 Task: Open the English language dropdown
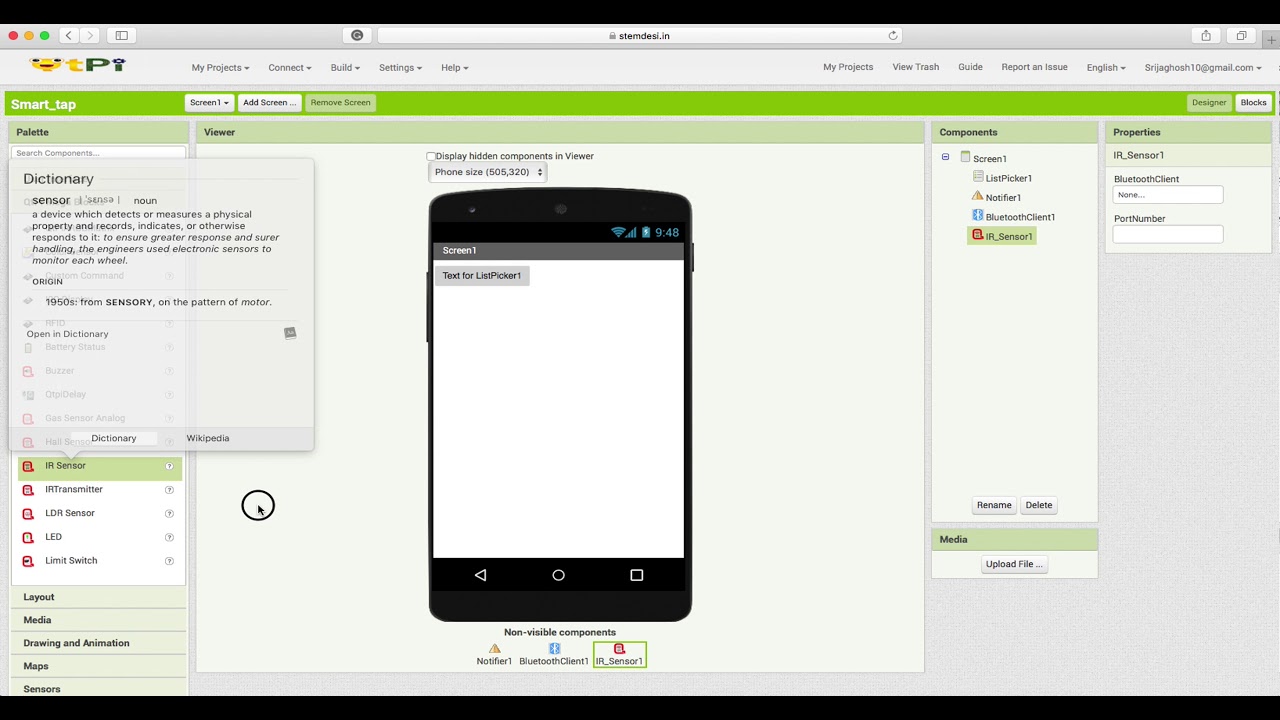point(1106,67)
